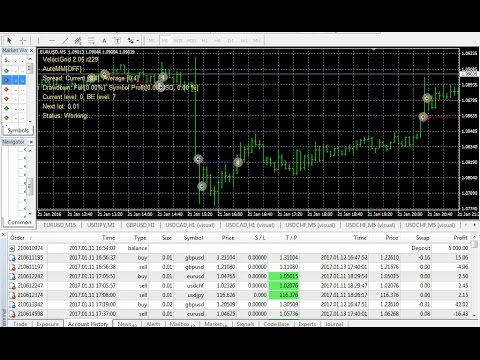Switch to USDJPY,M1 chart tab
Screen dimensions: 480x360
click(101, 225)
